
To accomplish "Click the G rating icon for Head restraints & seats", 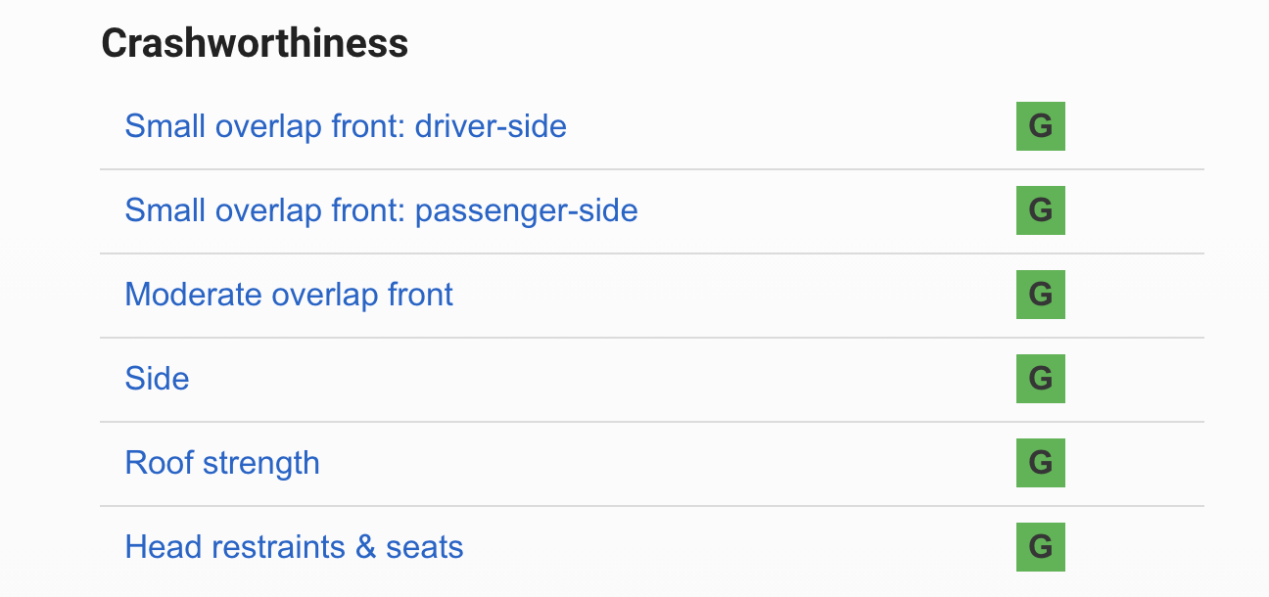I will tap(1040, 546).
